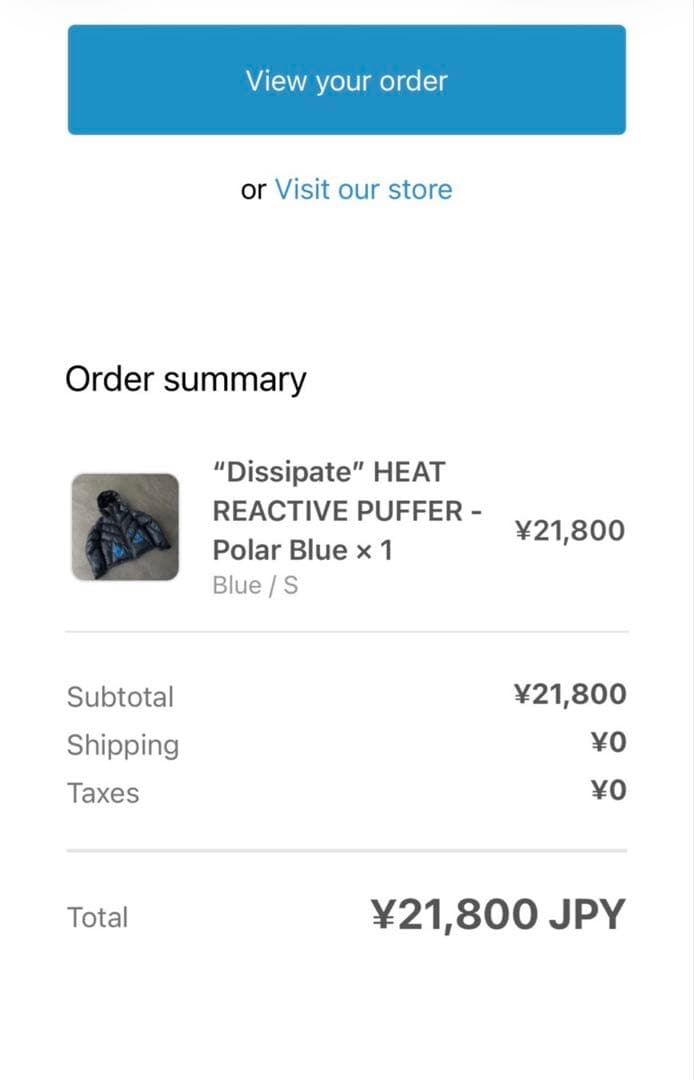Screen dimensions: 694x1080
Task: Click the Taxes ¥0 value
Action: [608, 791]
